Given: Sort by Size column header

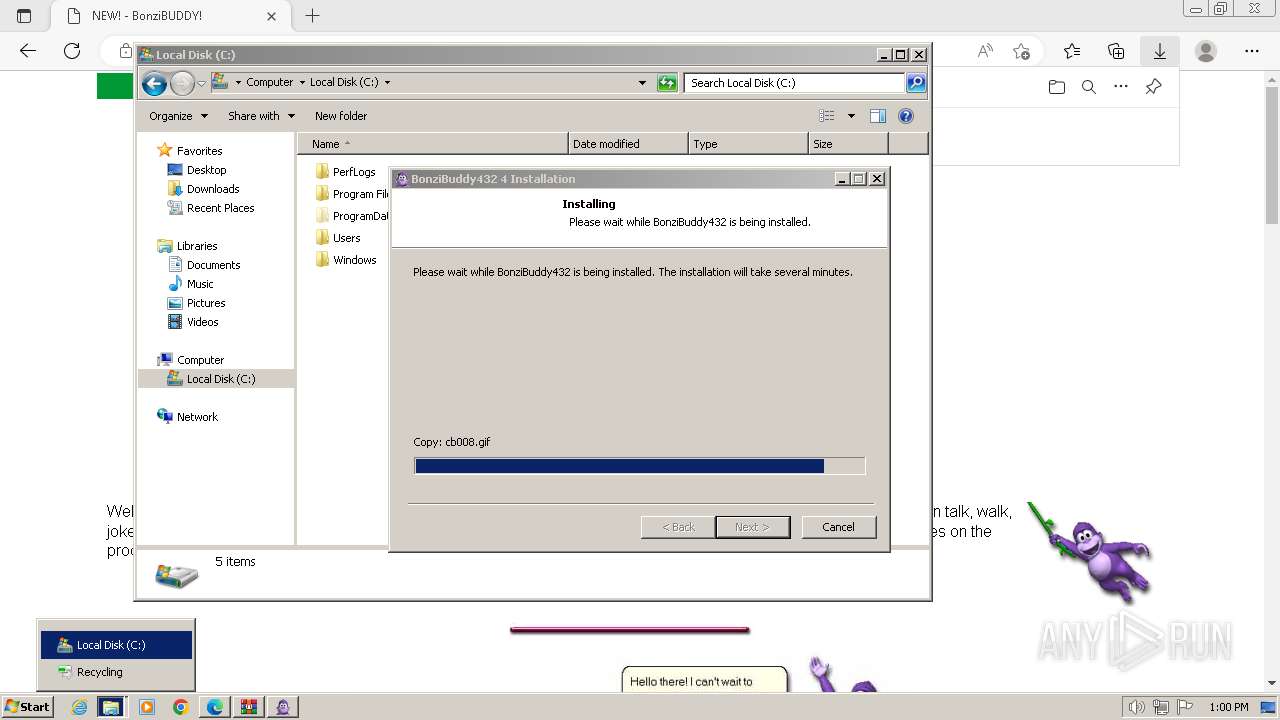Looking at the screenshot, I should 848,144.
